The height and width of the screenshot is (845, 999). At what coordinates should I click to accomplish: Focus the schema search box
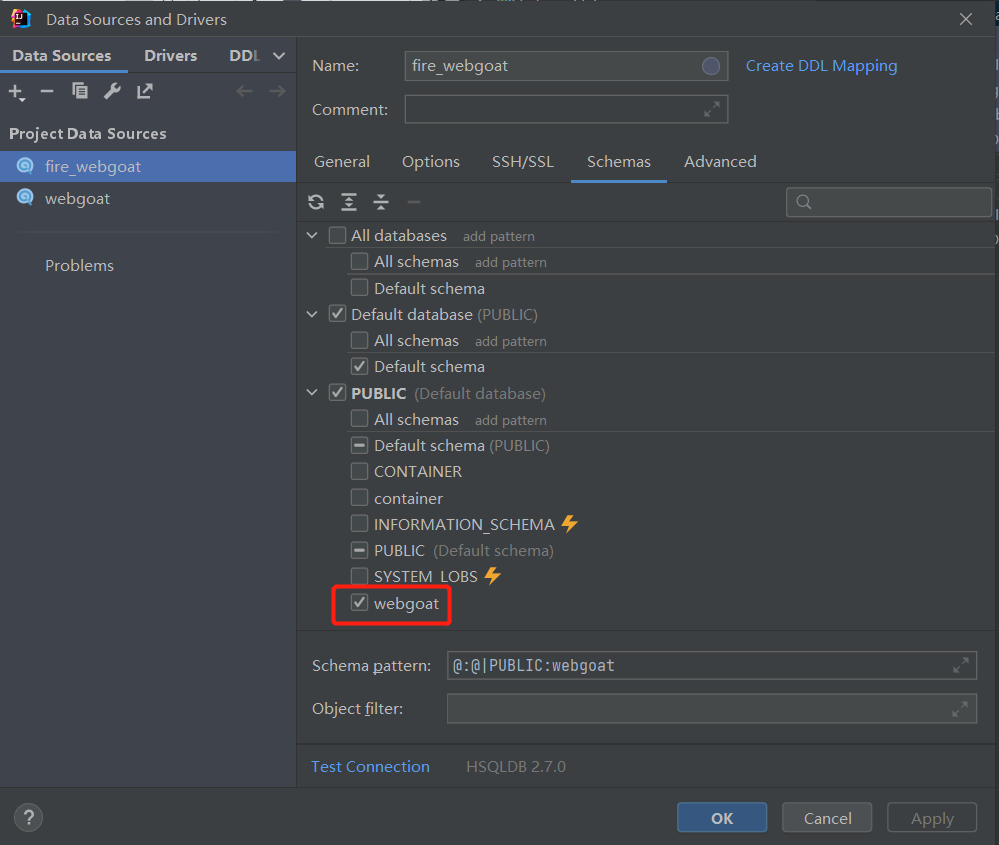coord(889,202)
